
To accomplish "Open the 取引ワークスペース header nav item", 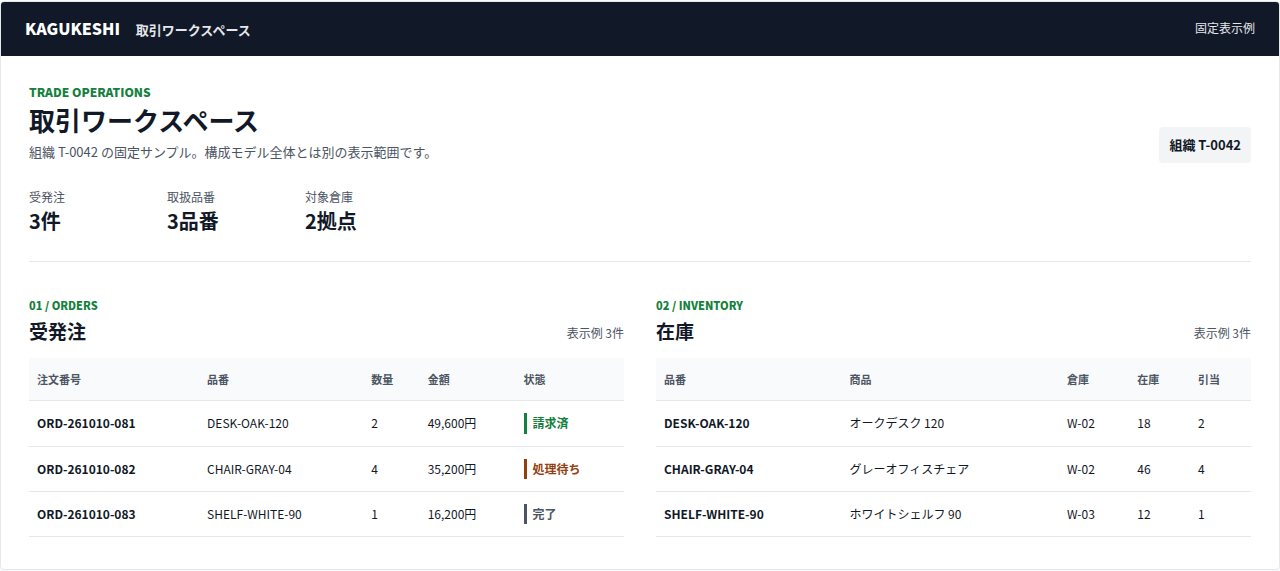I will pyautogui.click(x=193, y=30).
